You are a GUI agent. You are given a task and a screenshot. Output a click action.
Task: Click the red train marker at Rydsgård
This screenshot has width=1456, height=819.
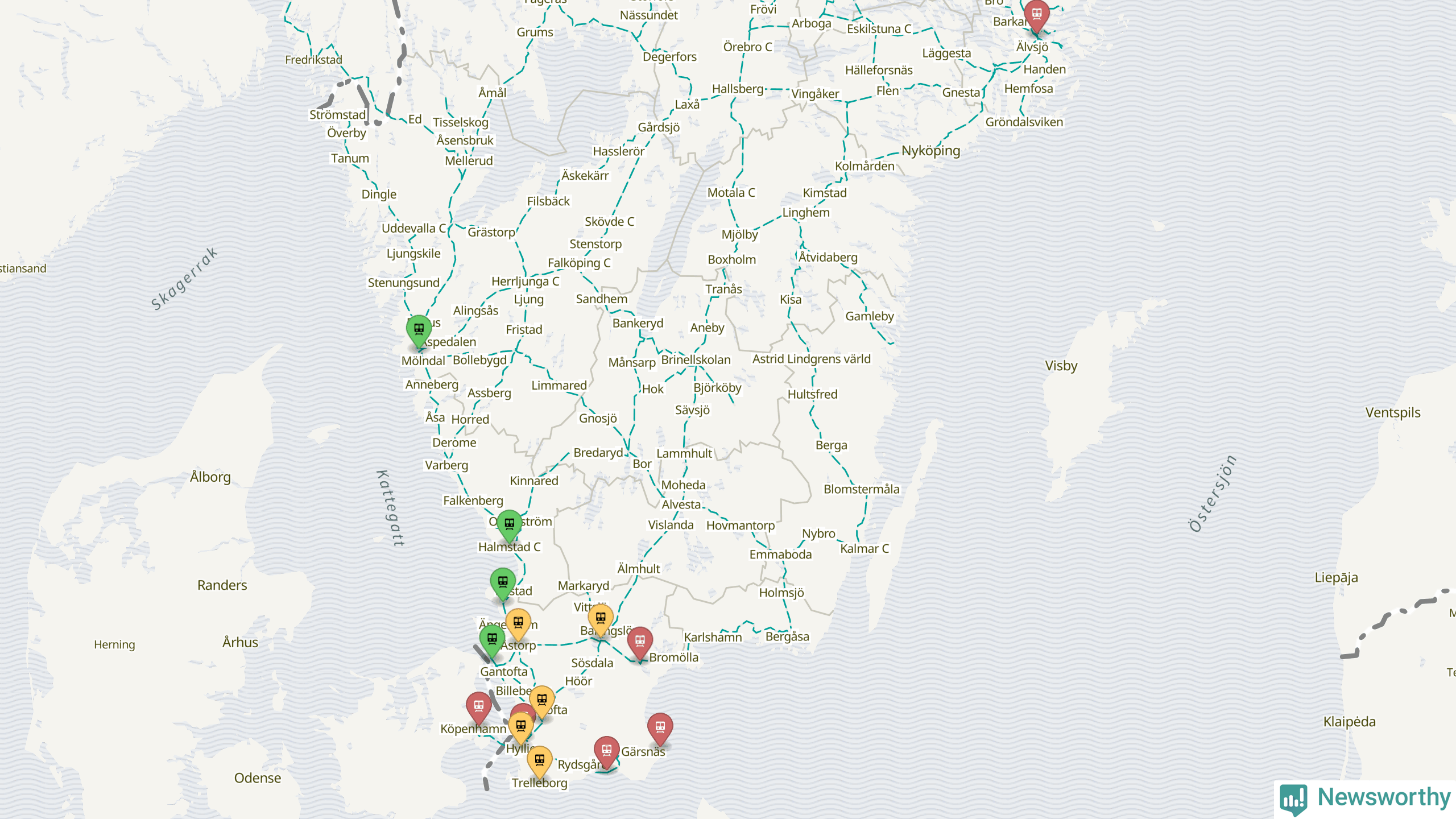click(607, 750)
